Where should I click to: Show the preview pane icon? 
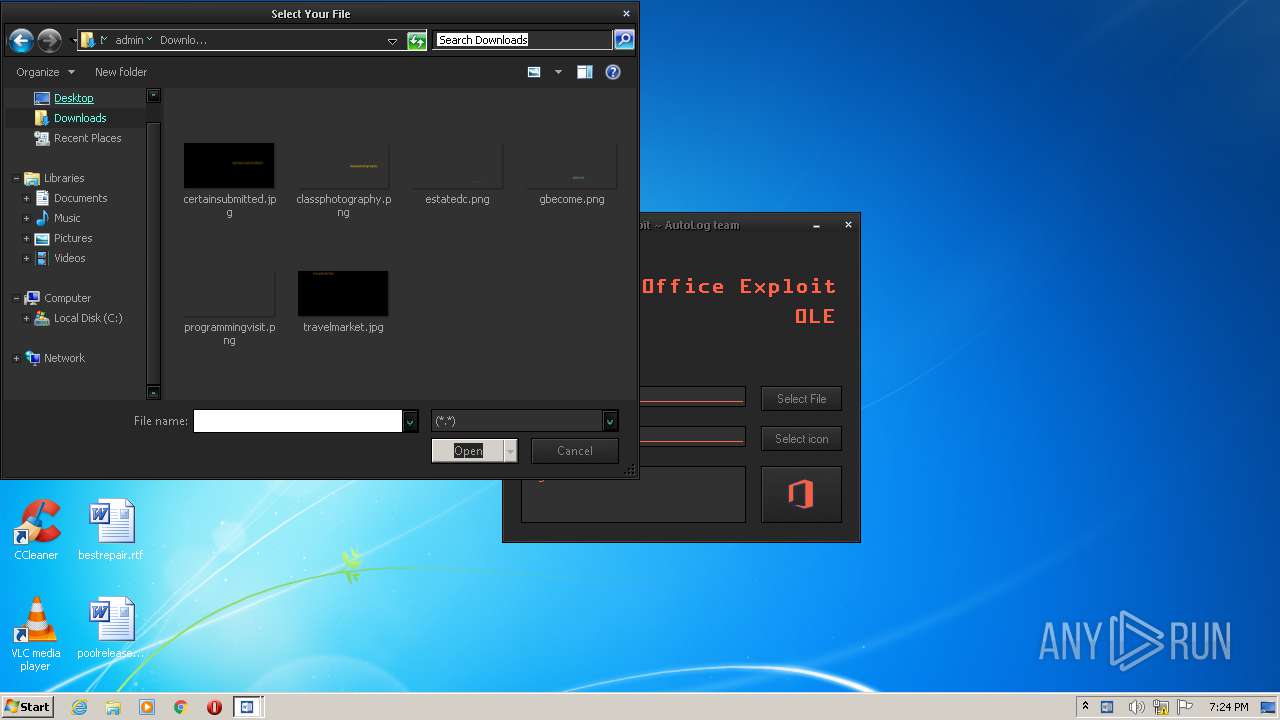585,72
